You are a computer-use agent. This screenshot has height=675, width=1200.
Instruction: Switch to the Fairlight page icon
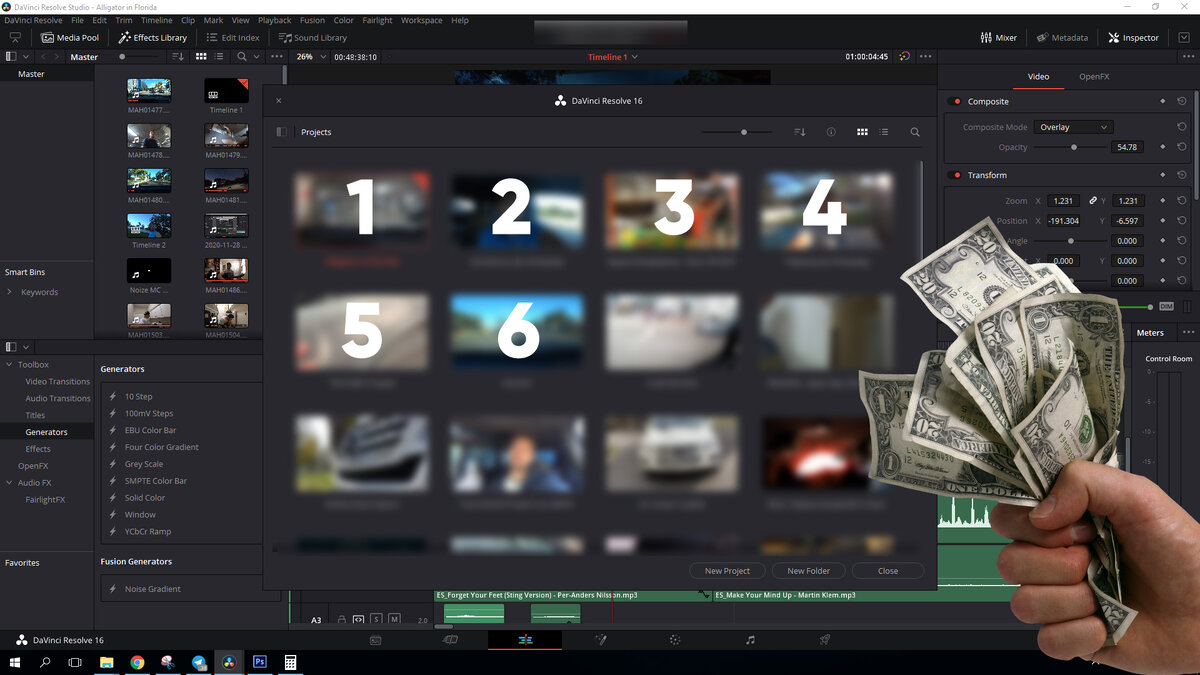click(x=750, y=640)
